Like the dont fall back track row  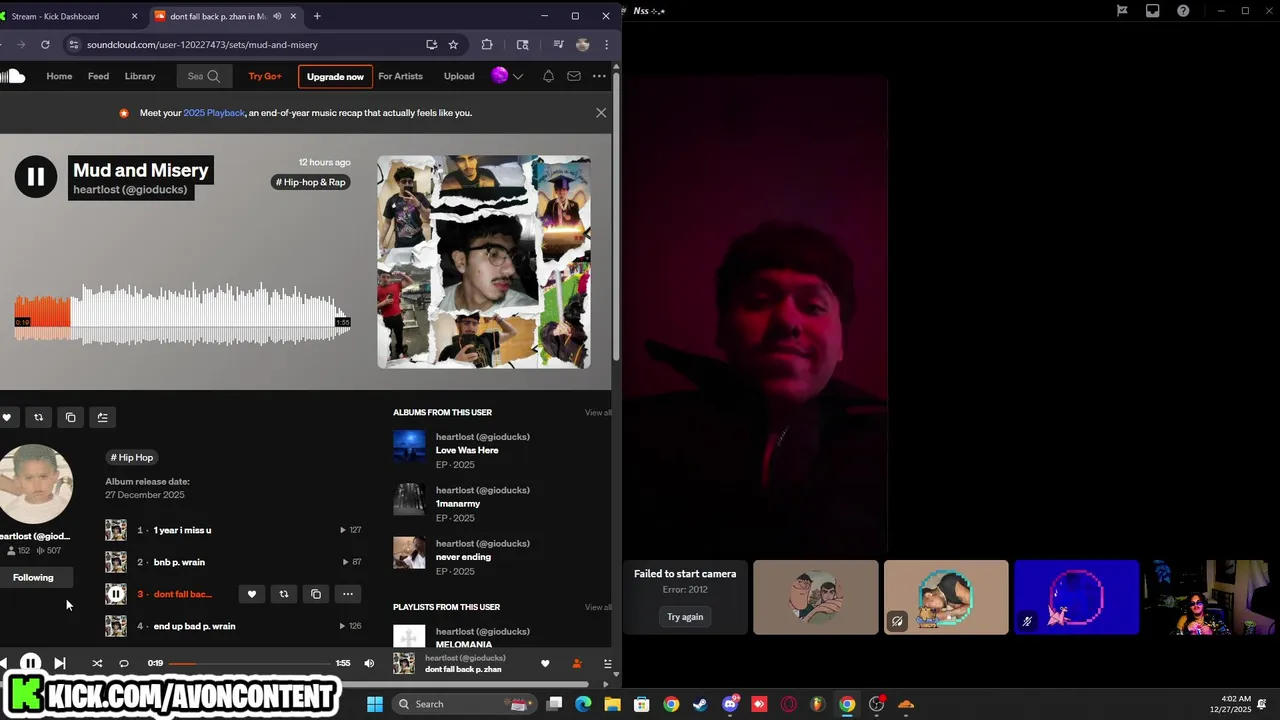point(252,594)
